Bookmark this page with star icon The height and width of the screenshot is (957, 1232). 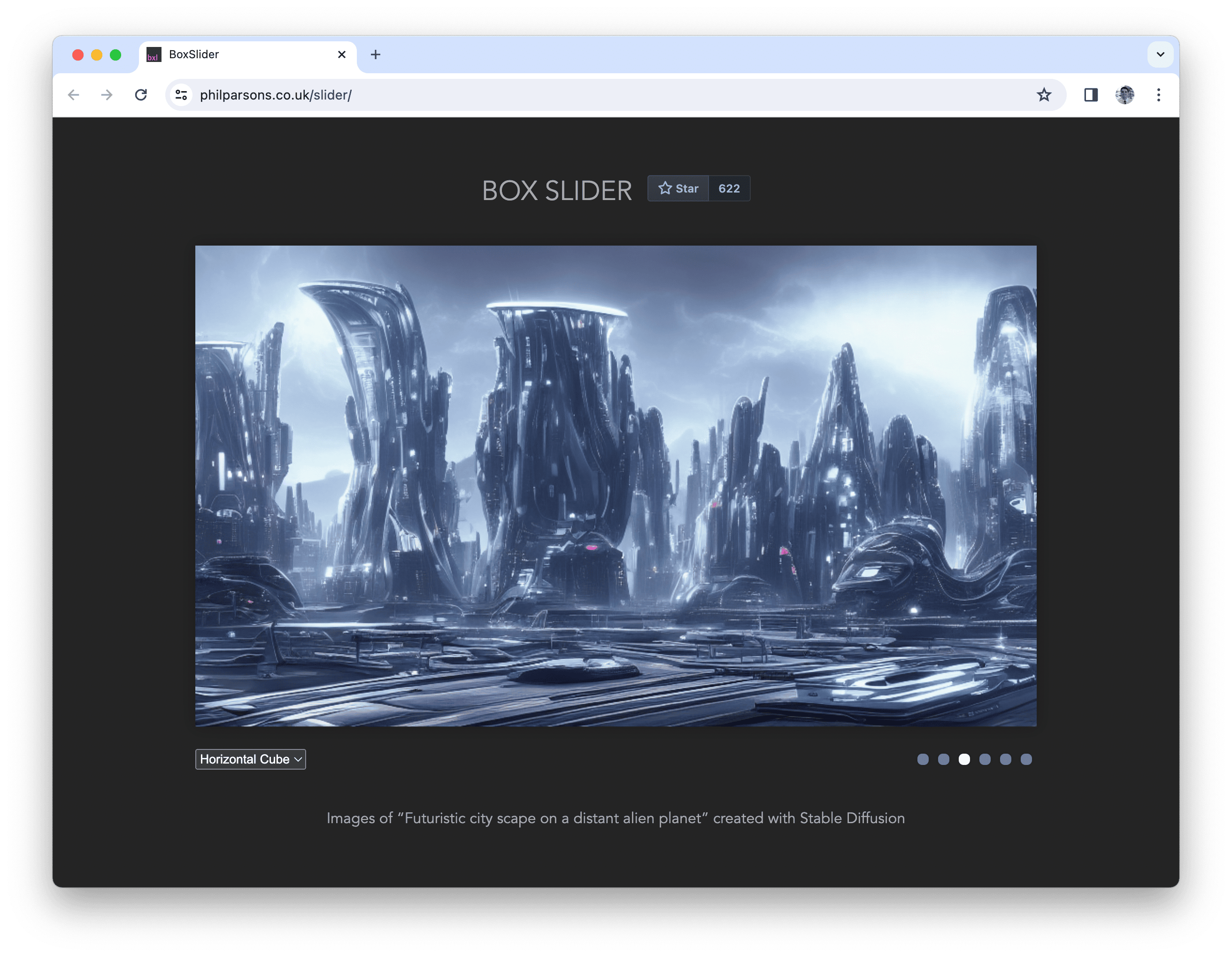(x=1044, y=95)
